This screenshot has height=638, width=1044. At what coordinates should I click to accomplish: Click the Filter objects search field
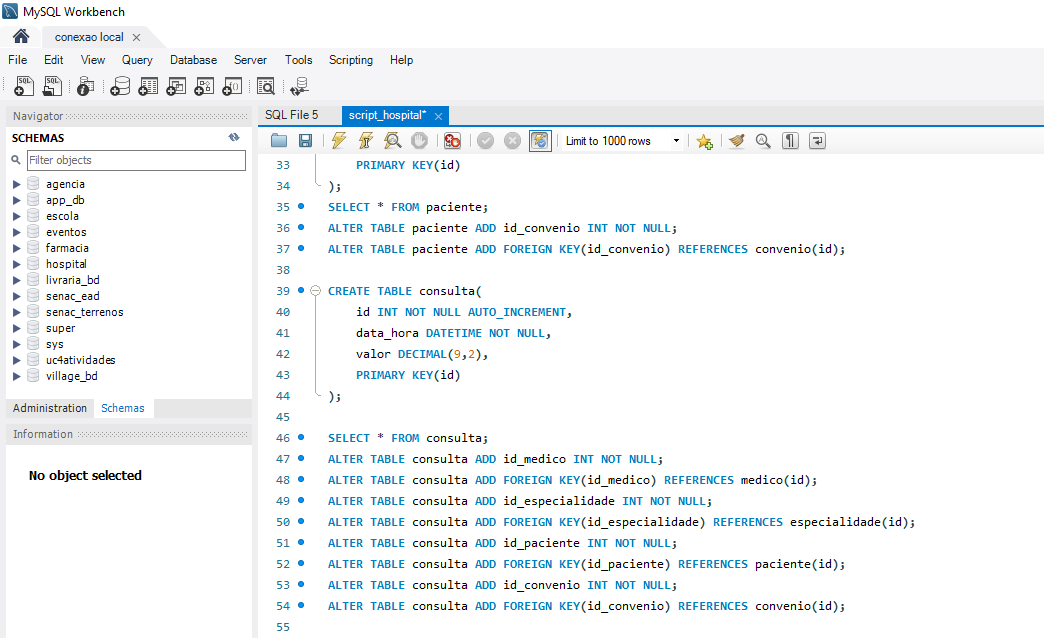[x=136, y=160]
